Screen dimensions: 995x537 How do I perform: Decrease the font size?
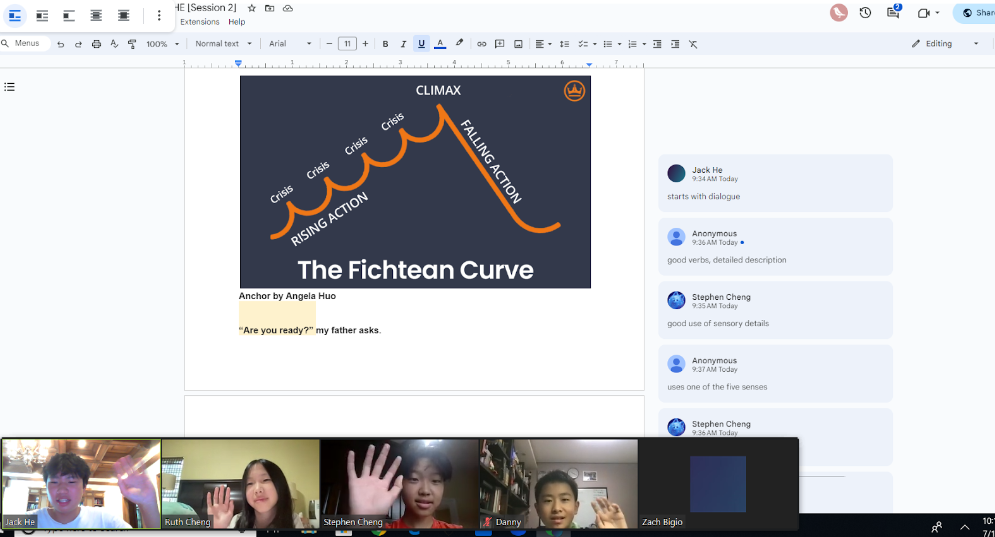[329, 44]
